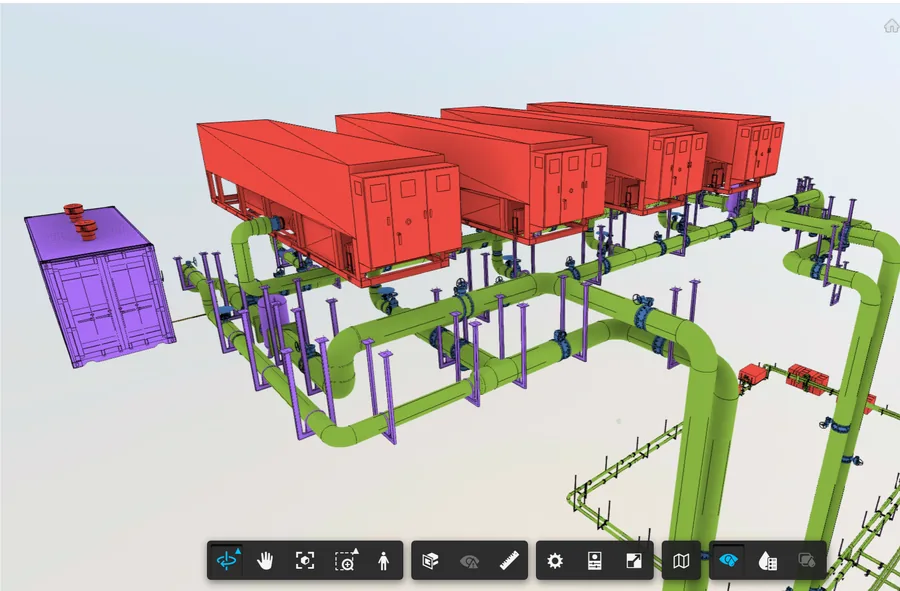Start First Person walk mode
Image resolution: width=900 pixels, height=591 pixels.
[x=383, y=561]
